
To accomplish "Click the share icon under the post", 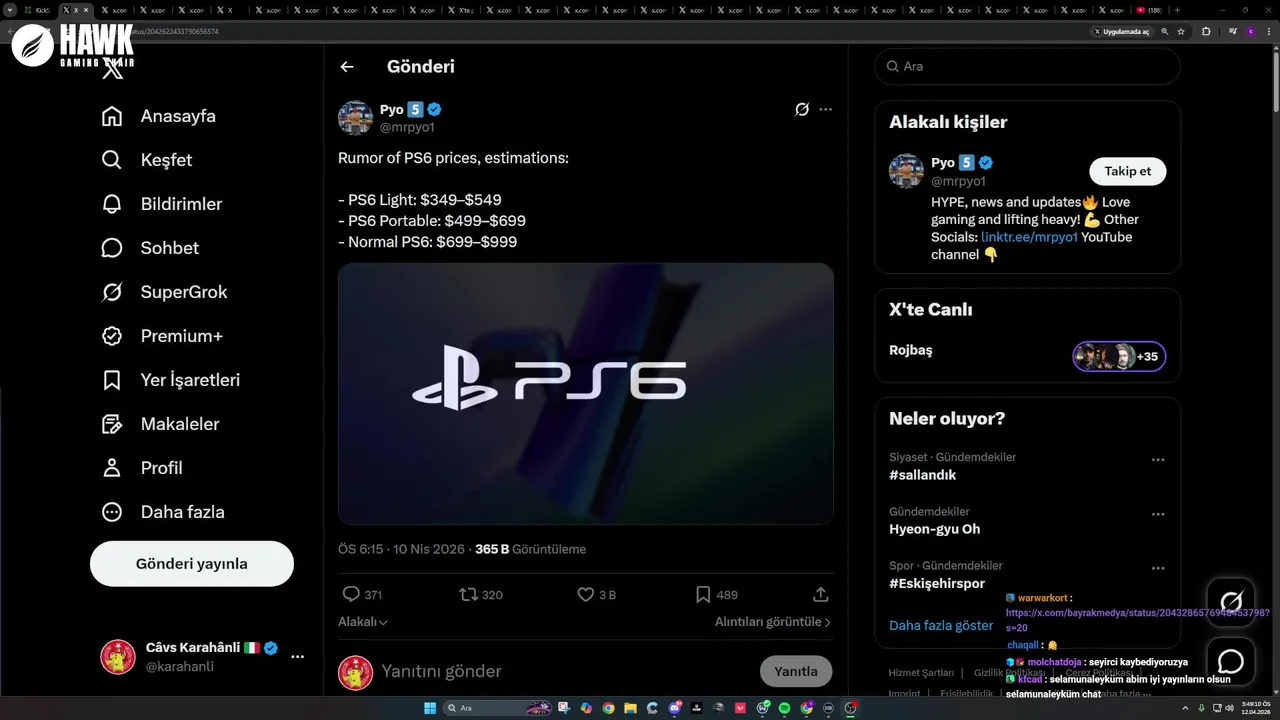I will tap(821, 594).
